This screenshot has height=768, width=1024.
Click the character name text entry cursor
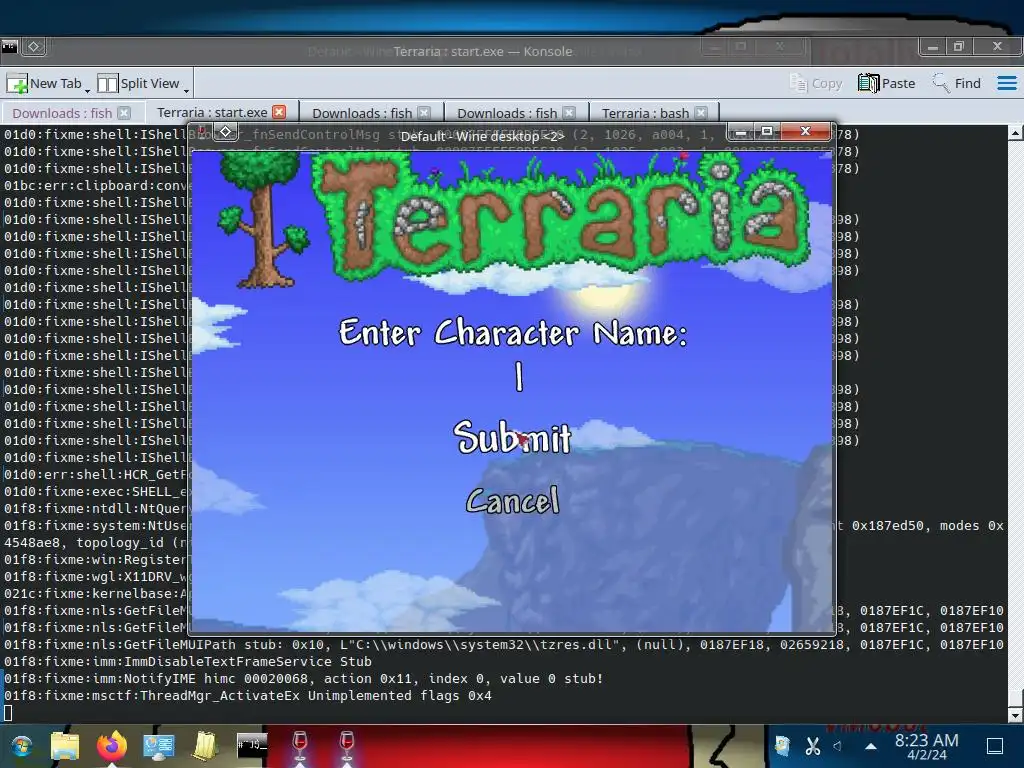(x=519, y=377)
